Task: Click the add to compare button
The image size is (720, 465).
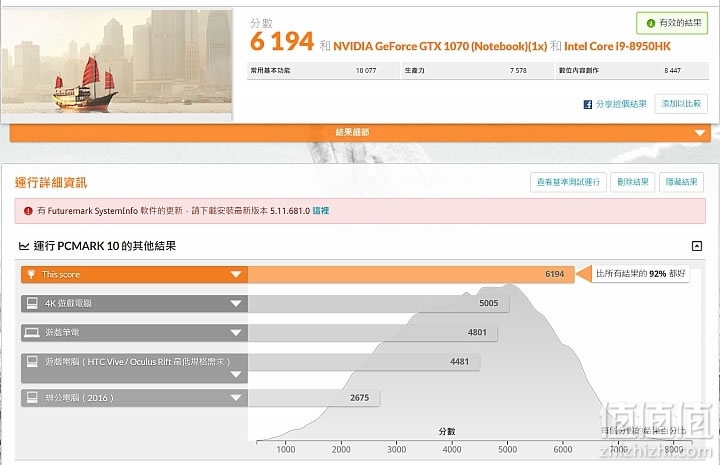Action: [681, 104]
